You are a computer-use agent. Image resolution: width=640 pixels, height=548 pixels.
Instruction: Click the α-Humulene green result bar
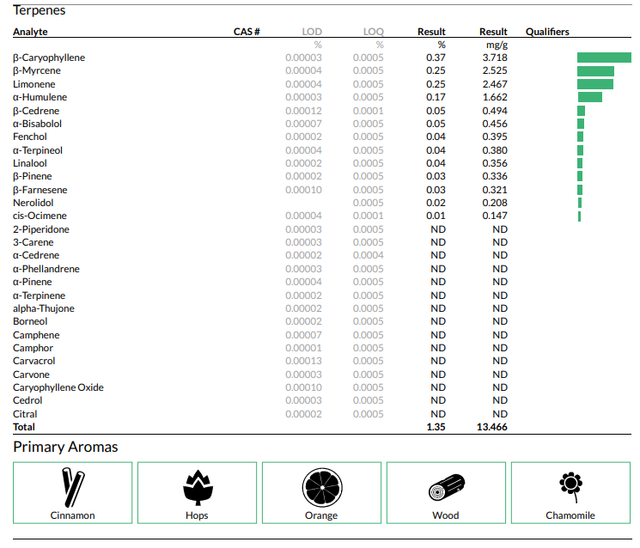[x=590, y=97]
